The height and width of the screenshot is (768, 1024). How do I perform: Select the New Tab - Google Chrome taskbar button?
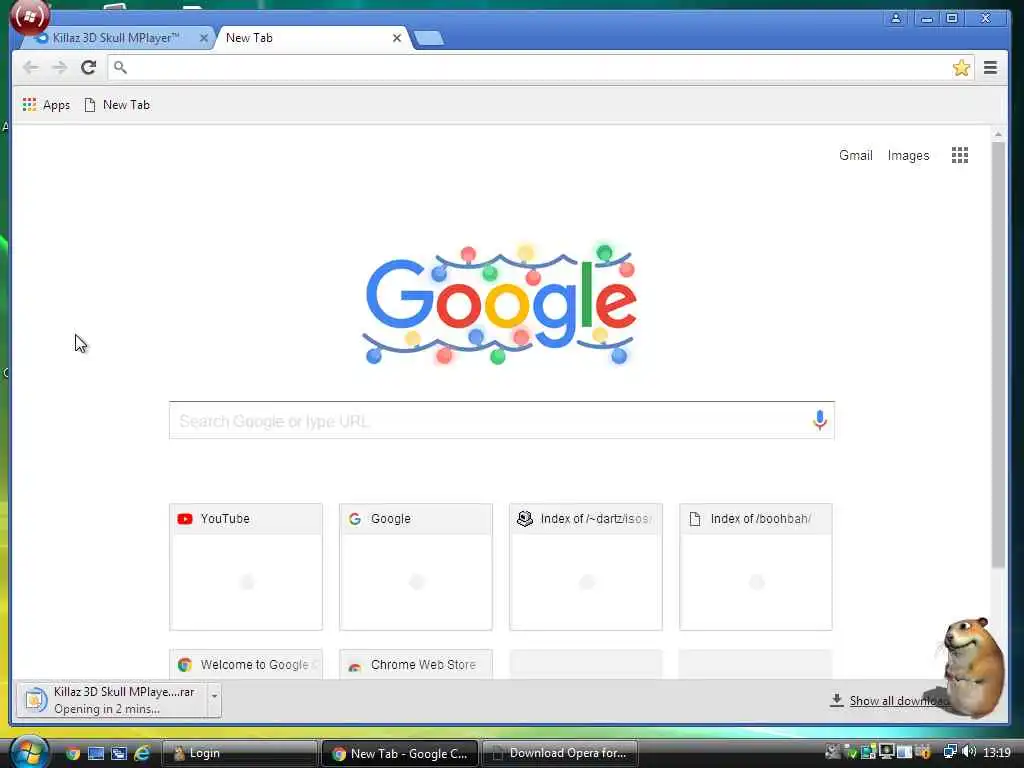click(x=400, y=753)
